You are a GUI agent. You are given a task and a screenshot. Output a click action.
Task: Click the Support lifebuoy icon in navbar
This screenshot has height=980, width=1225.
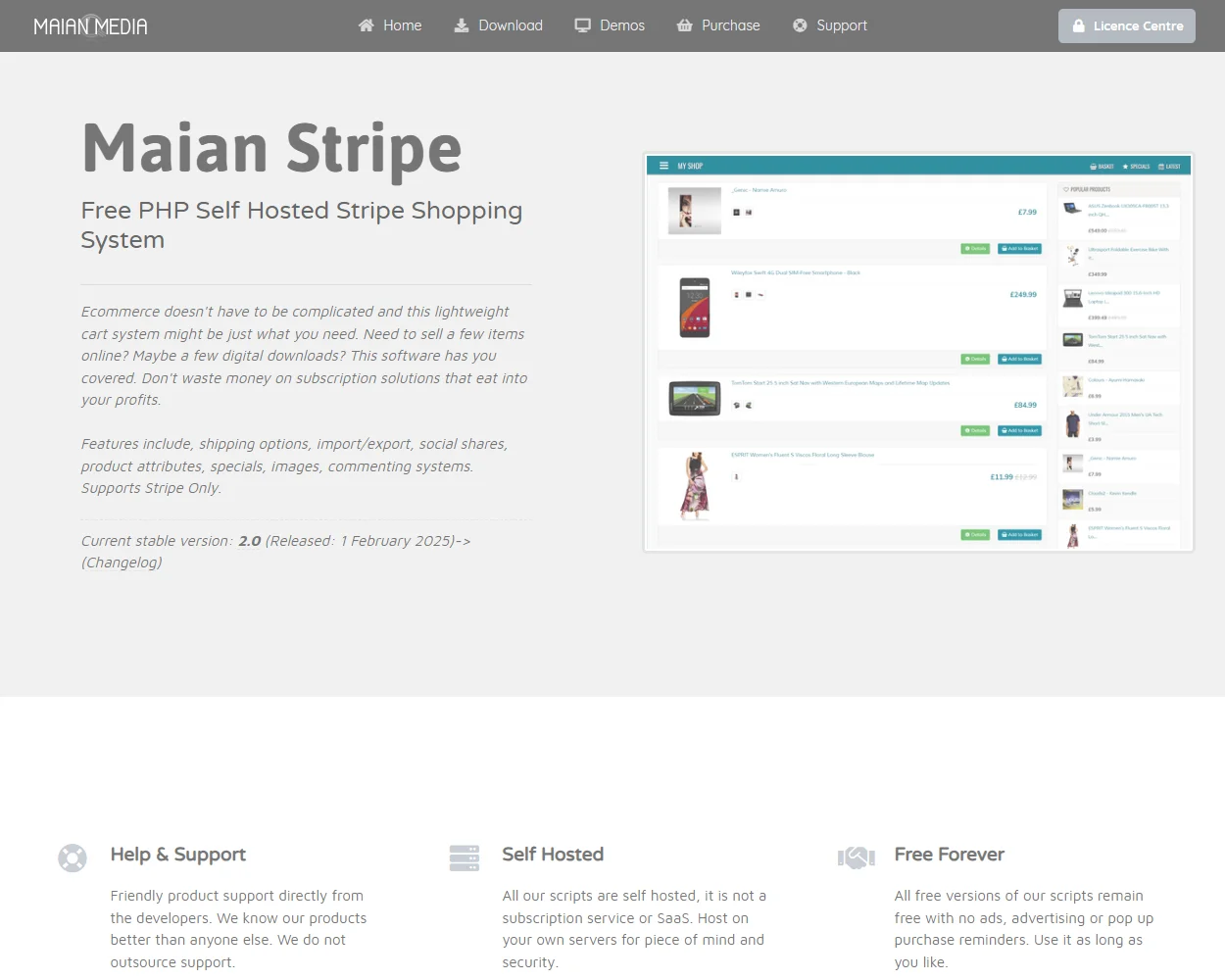coord(800,25)
